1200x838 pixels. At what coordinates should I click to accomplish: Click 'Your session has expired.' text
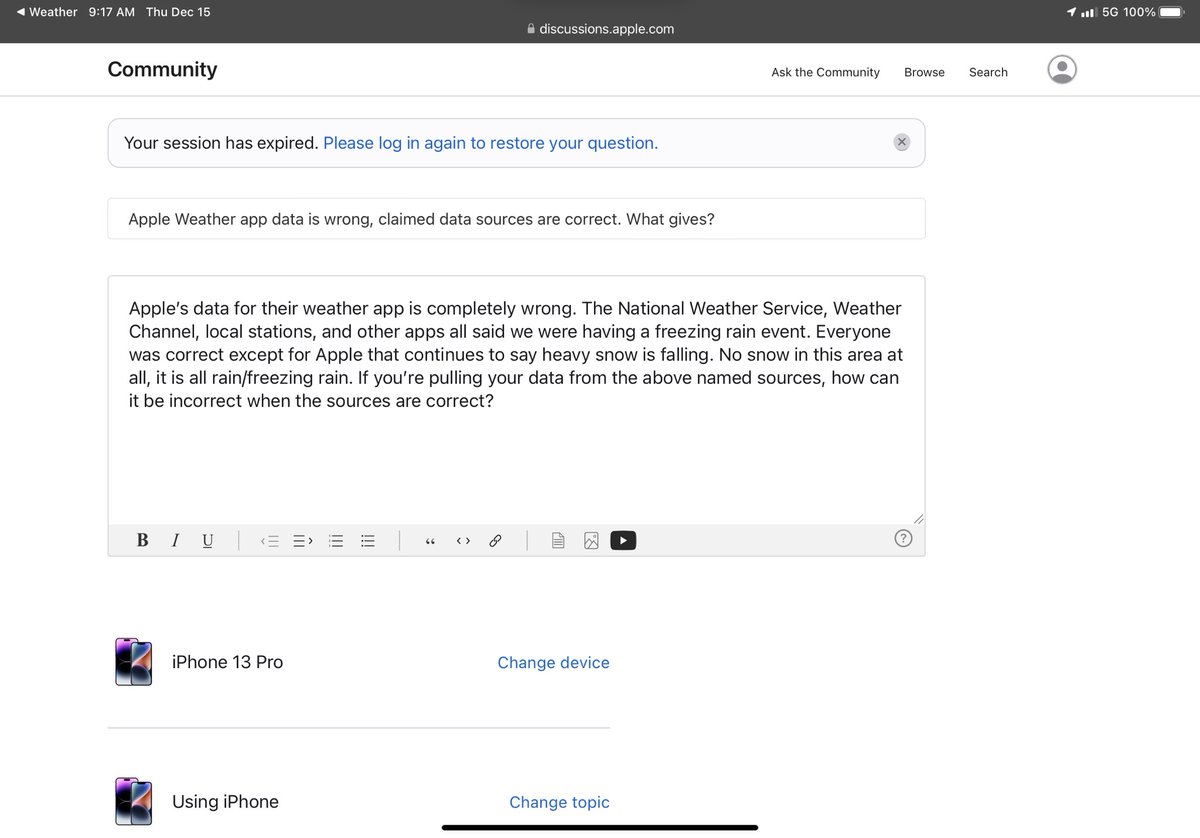tap(221, 143)
